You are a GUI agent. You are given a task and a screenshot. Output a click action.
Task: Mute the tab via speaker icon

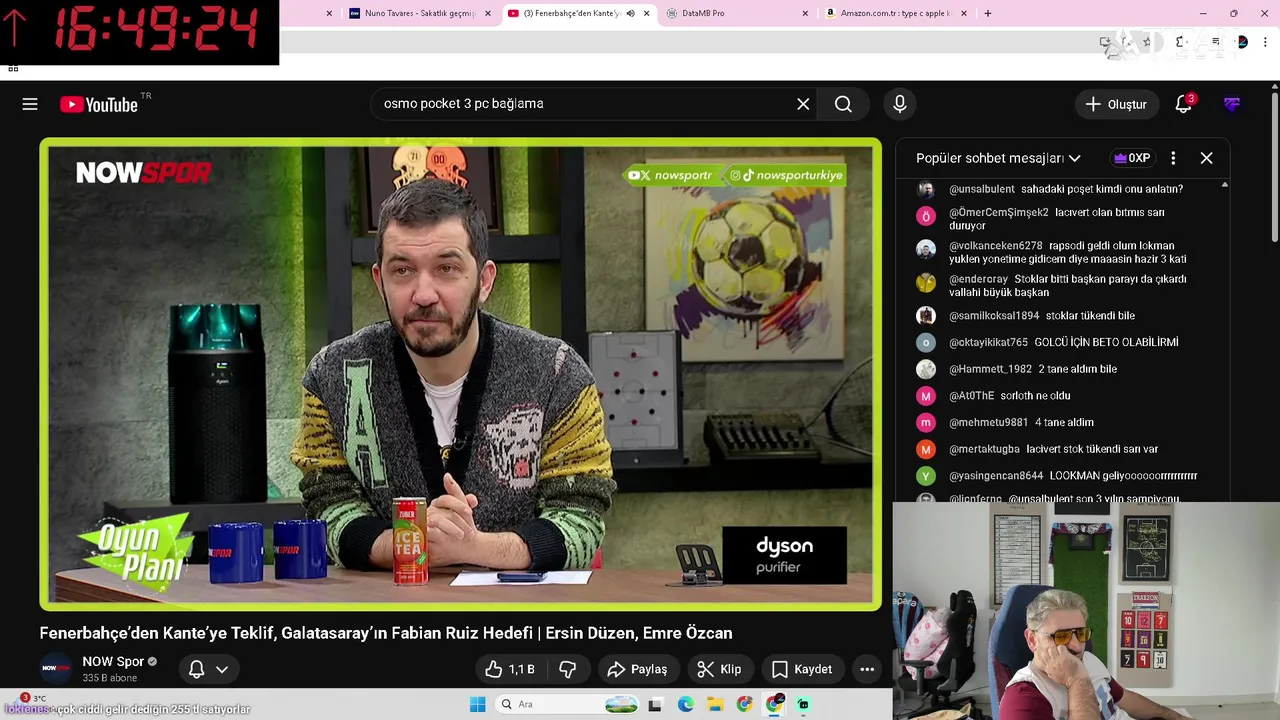630,13
